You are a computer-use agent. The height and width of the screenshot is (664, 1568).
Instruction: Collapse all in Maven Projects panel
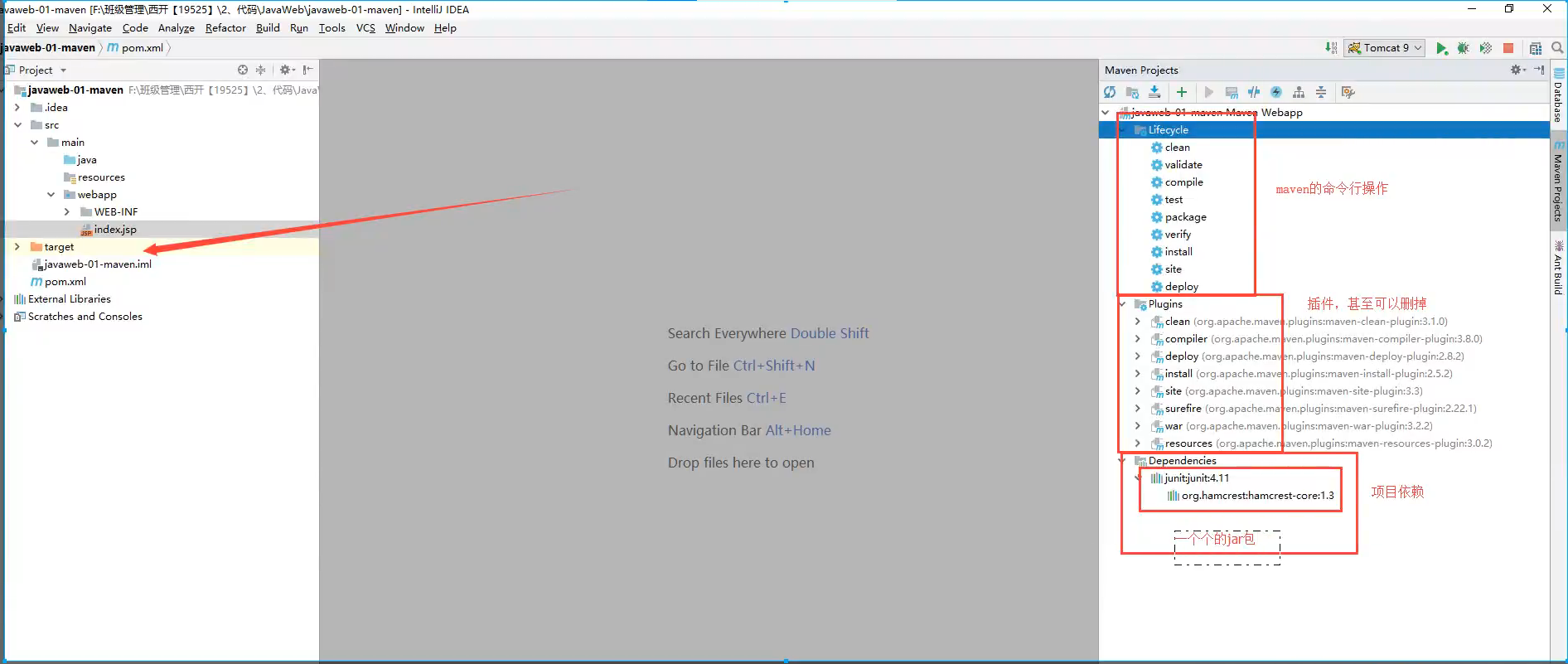(x=1321, y=93)
